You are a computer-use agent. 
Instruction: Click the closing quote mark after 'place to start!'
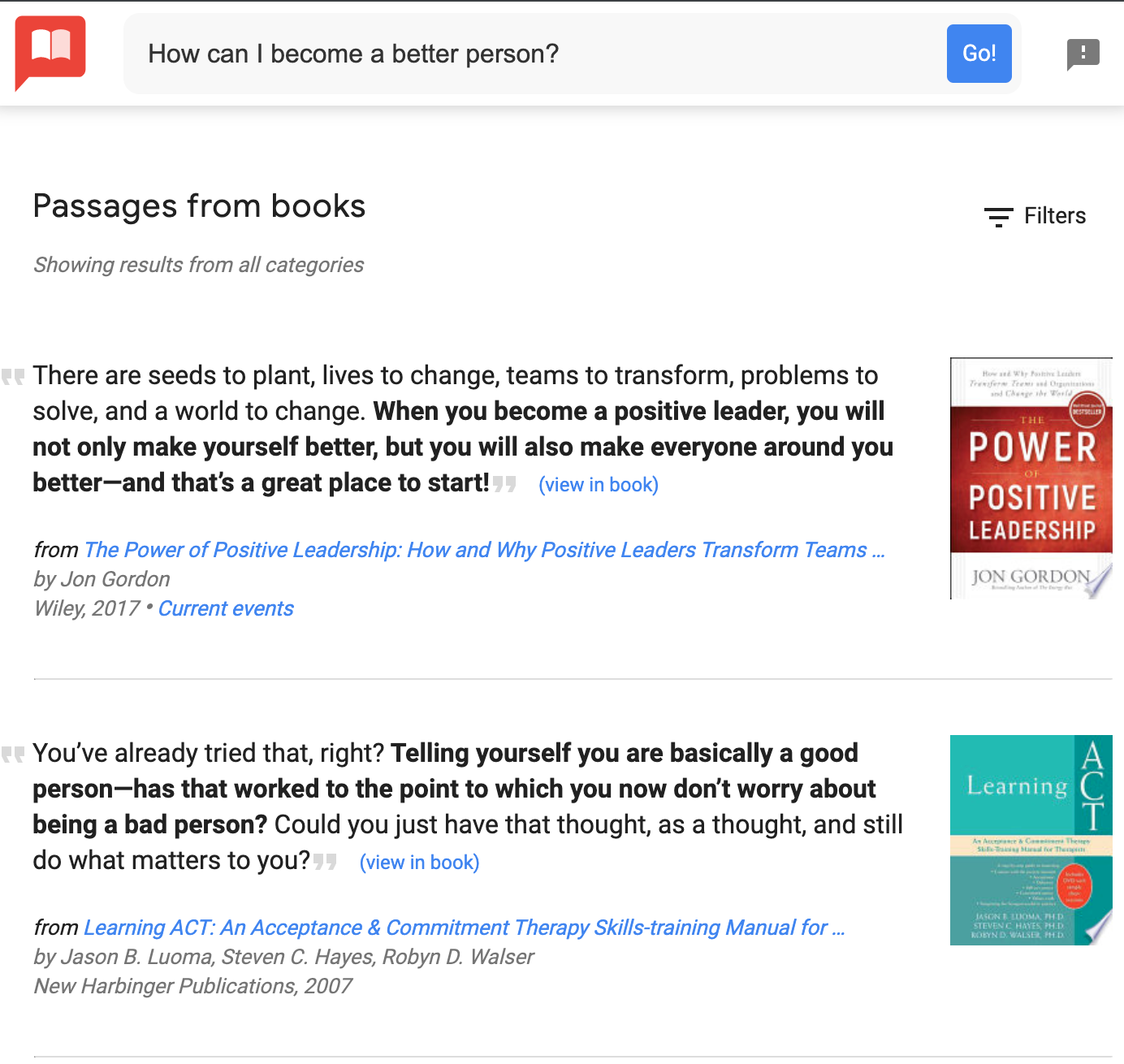pos(504,485)
